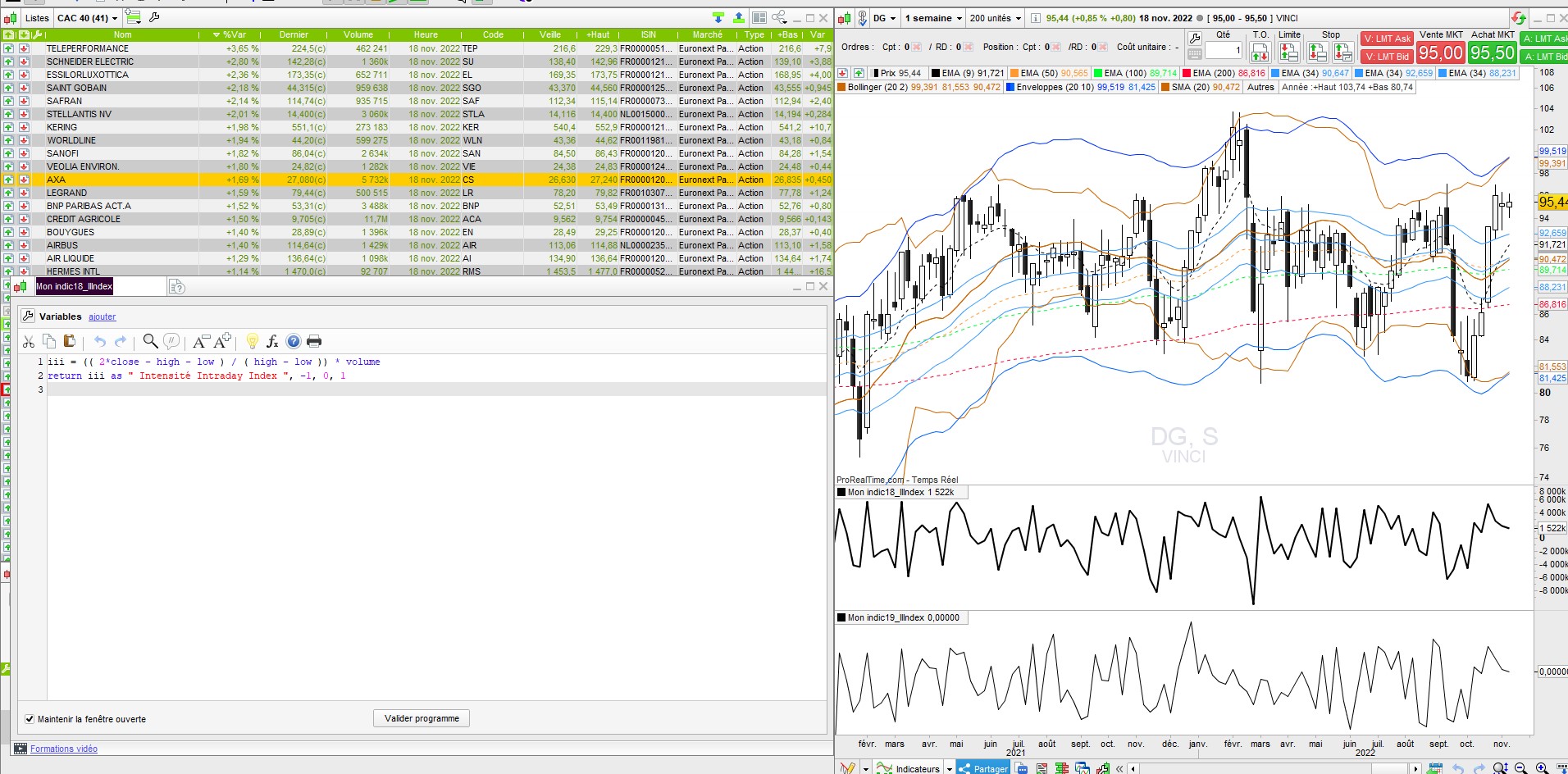Screen dimensions: 1568x774
Task: Expand the '200 unités' dropdown
Action: pos(995,18)
